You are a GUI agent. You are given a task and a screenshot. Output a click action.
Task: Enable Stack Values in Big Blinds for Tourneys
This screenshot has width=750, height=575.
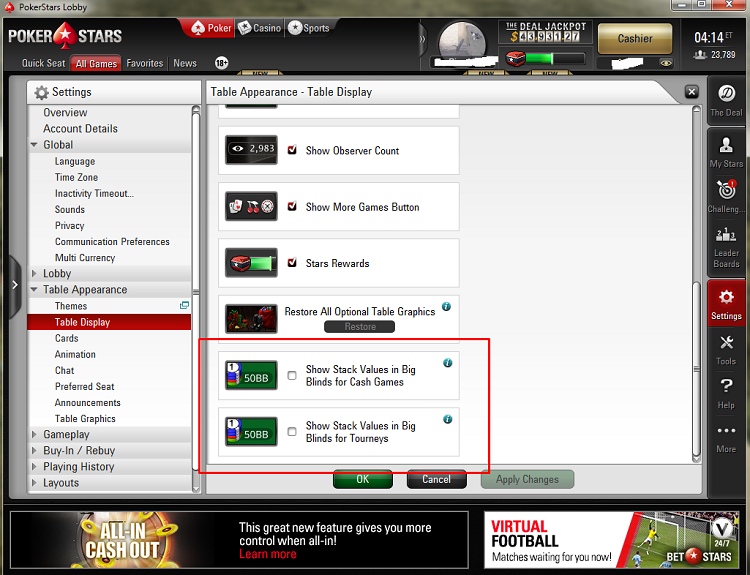[x=292, y=432]
